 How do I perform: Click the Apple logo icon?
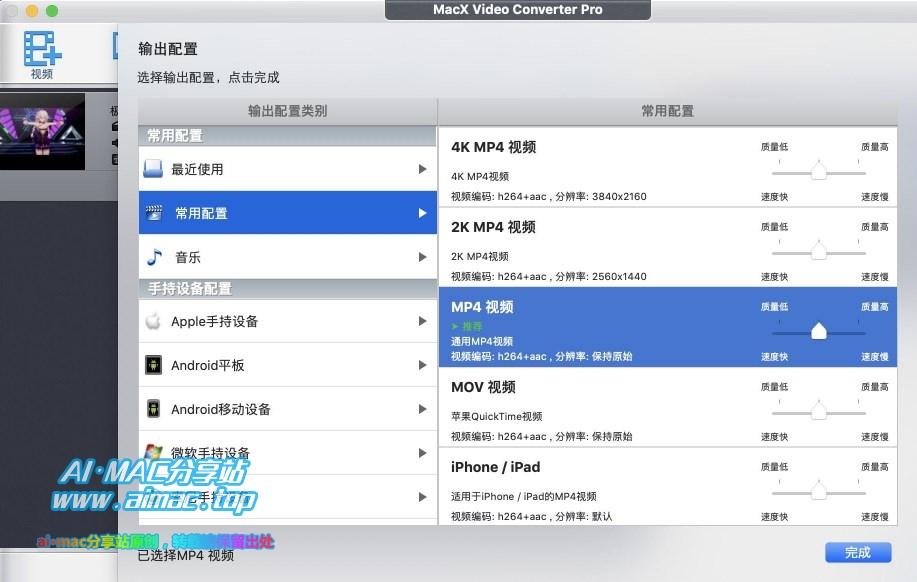point(153,321)
